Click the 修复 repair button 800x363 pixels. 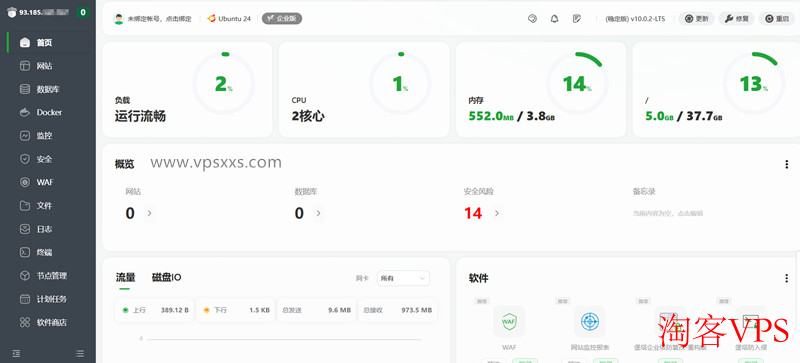click(737, 19)
